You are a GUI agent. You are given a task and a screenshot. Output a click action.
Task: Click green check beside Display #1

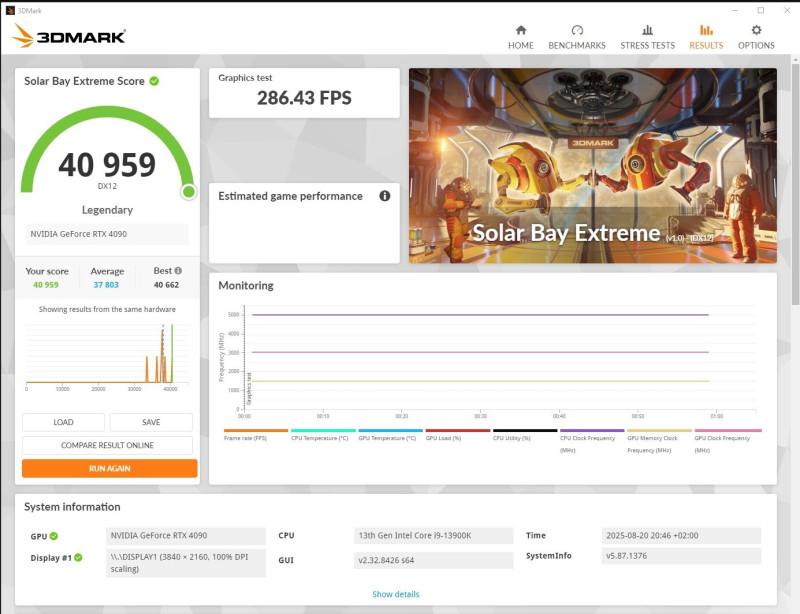(x=78, y=558)
